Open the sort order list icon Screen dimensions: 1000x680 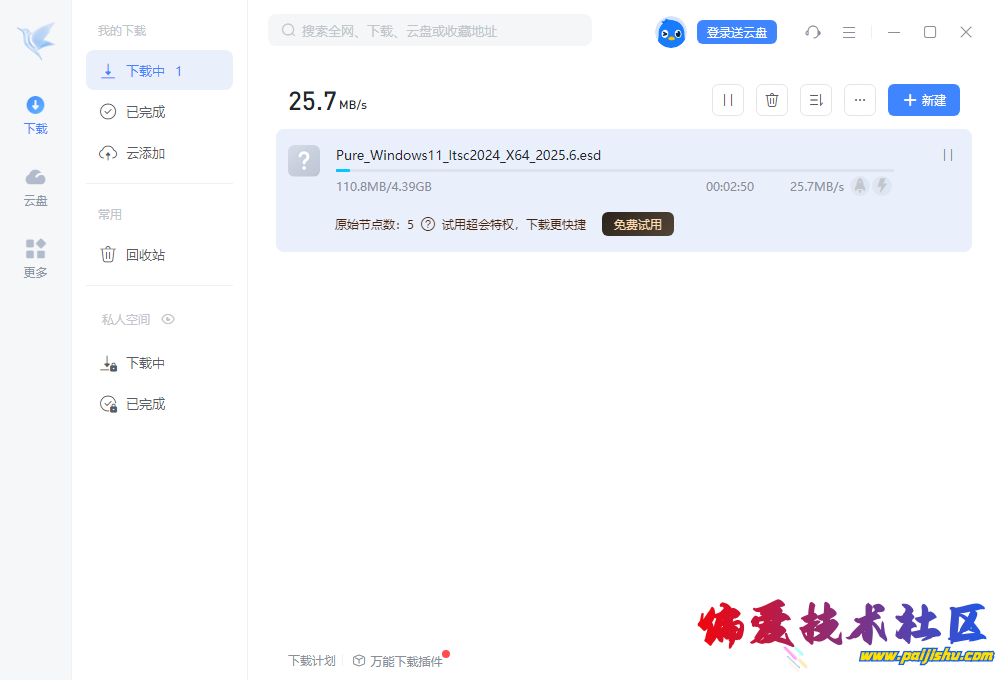[x=815, y=100]
